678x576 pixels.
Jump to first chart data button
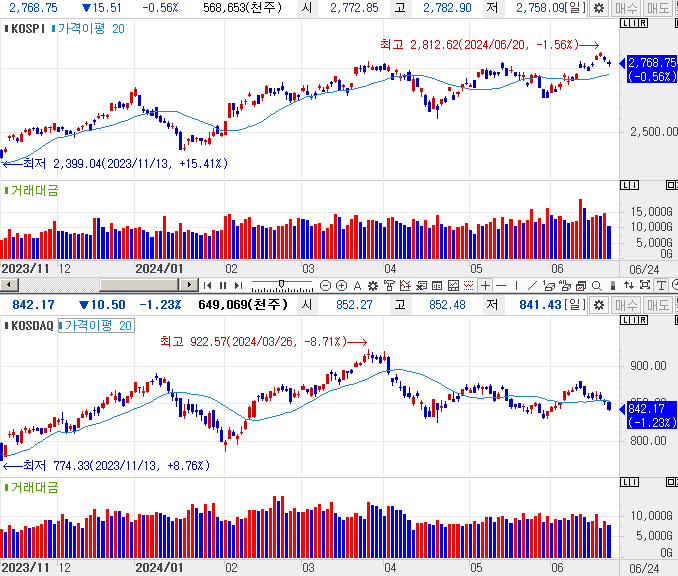208,285
